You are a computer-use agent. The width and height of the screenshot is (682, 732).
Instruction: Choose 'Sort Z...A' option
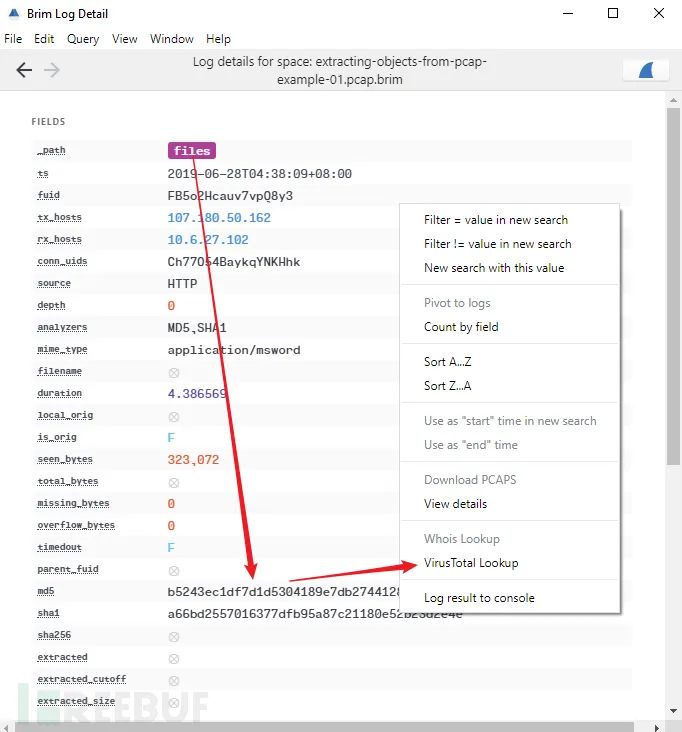point(447,386)
